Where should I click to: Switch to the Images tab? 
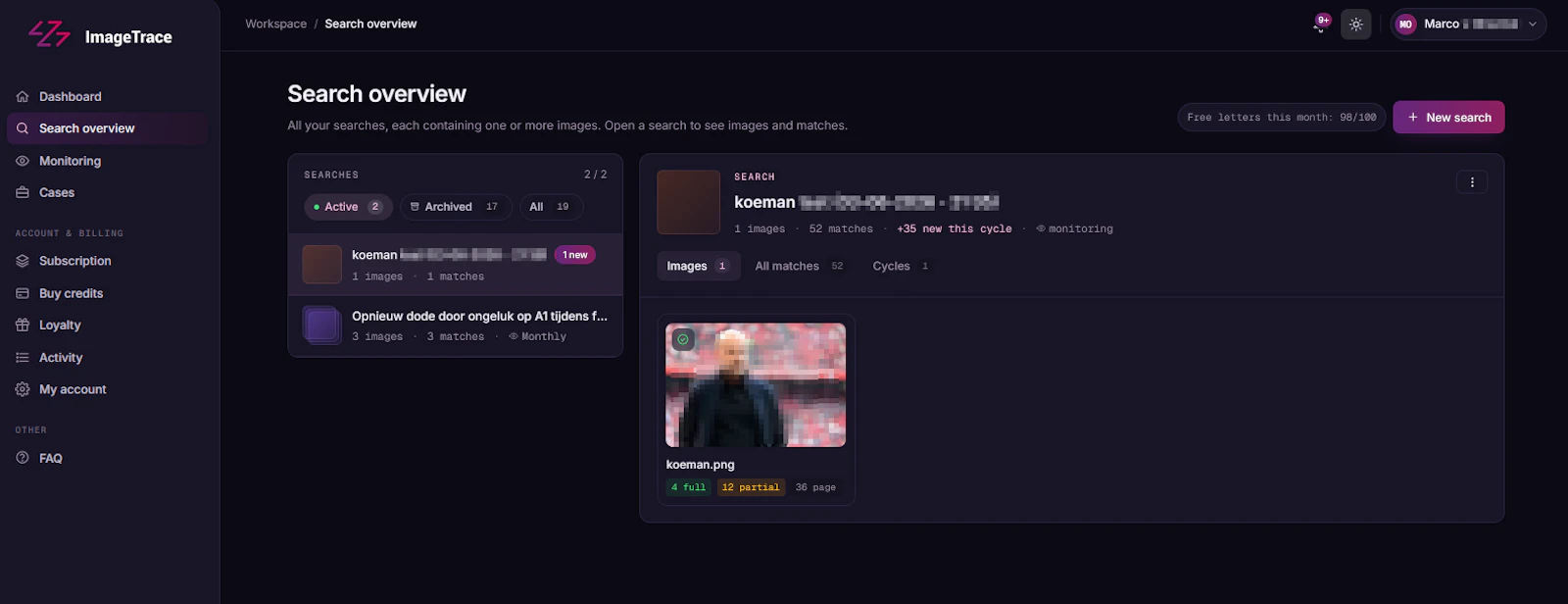click(x=697, y=266)
